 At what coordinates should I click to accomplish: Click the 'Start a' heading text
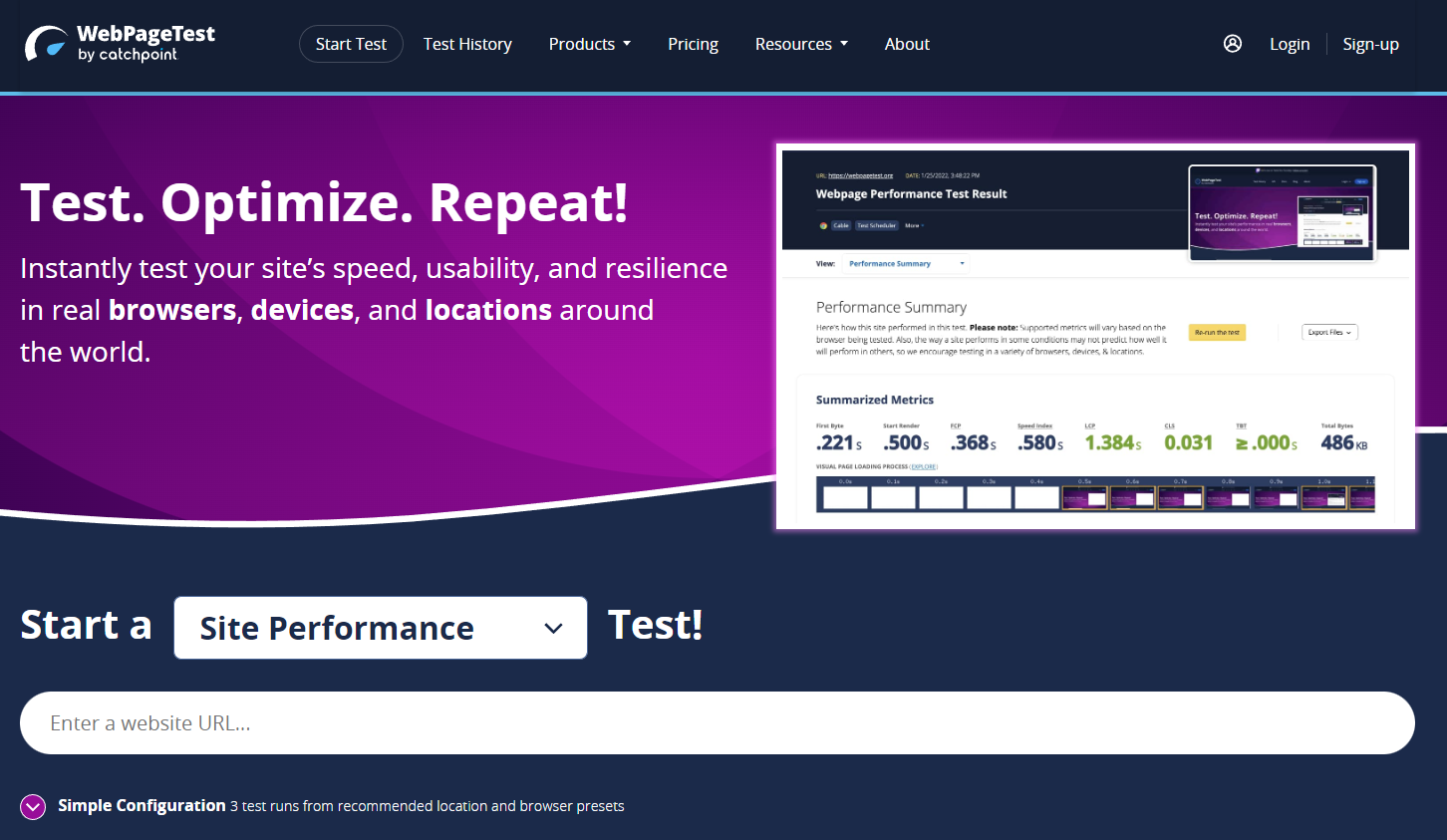pyautogui.click(x=86, y=625)
